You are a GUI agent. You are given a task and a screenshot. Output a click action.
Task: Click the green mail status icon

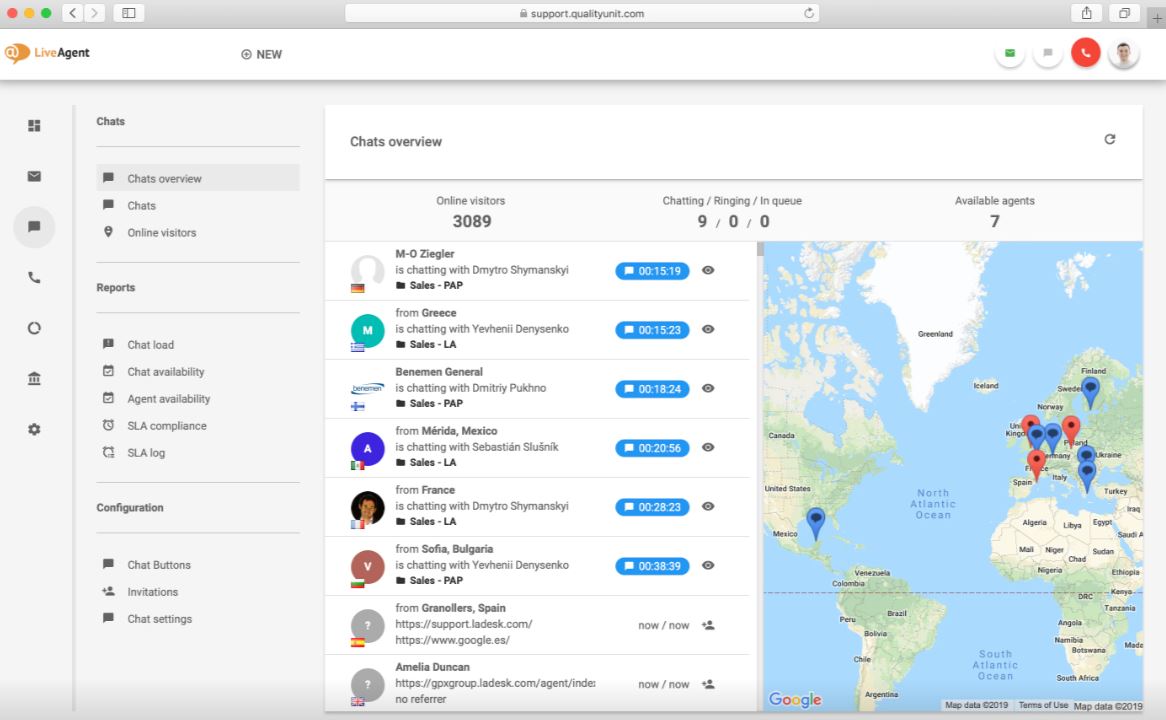(x=1010, y=53)
